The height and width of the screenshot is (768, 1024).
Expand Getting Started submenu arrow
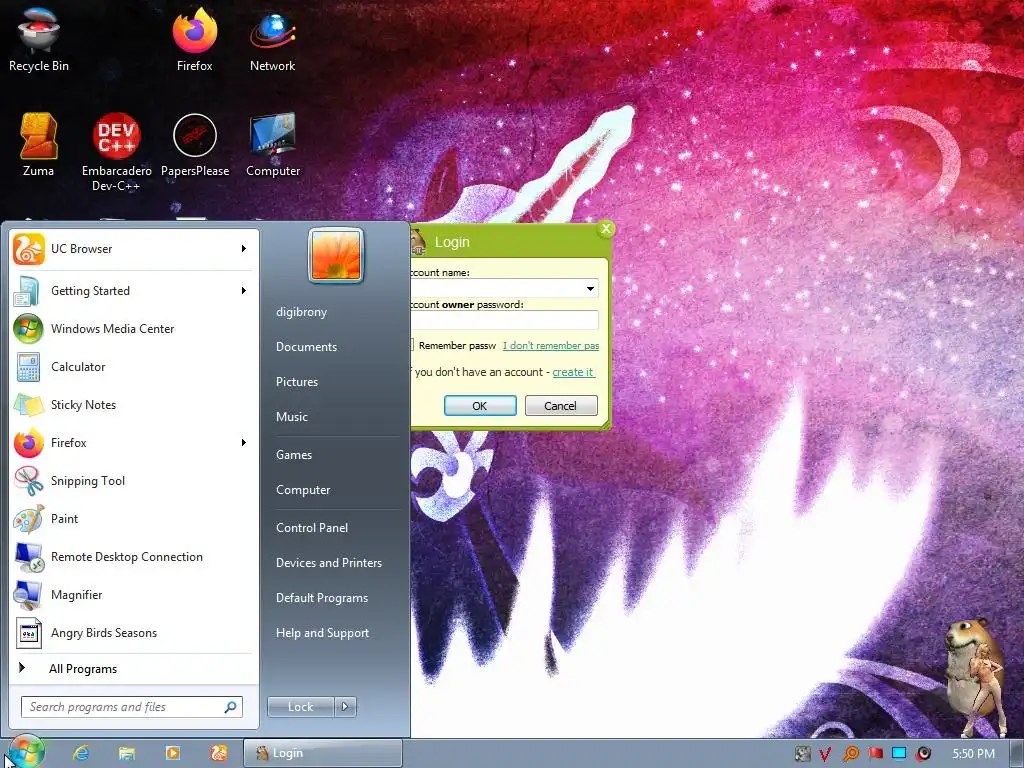click(x=244, y=291)
